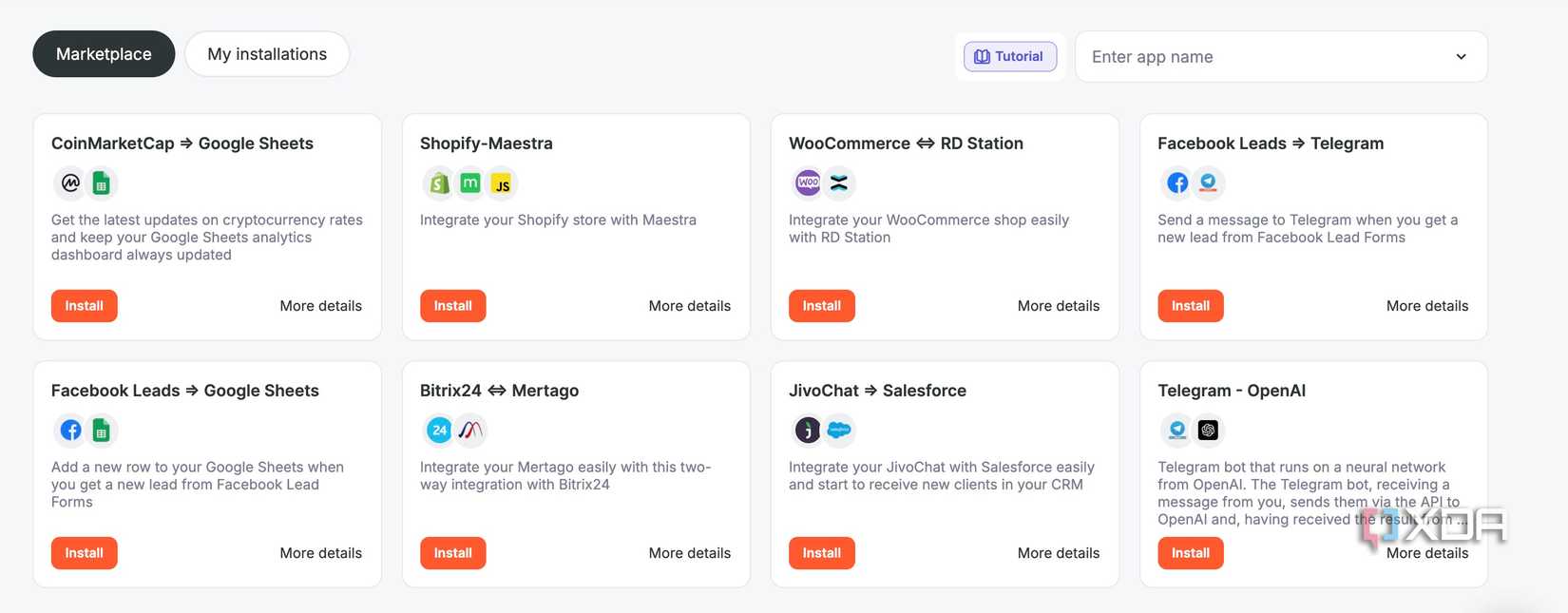The width and height of the screenshot is (1568, 613).
Task: Click the Shopify bag icon
Action: pos(439,182)
